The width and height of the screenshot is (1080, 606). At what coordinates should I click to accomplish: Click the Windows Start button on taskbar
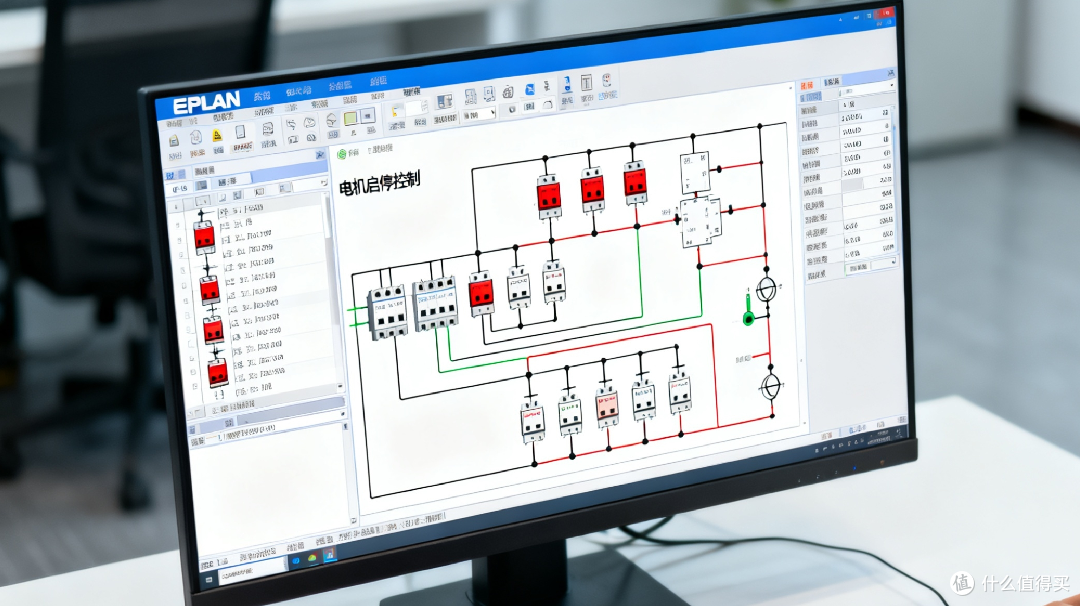[x=209, y=580]
